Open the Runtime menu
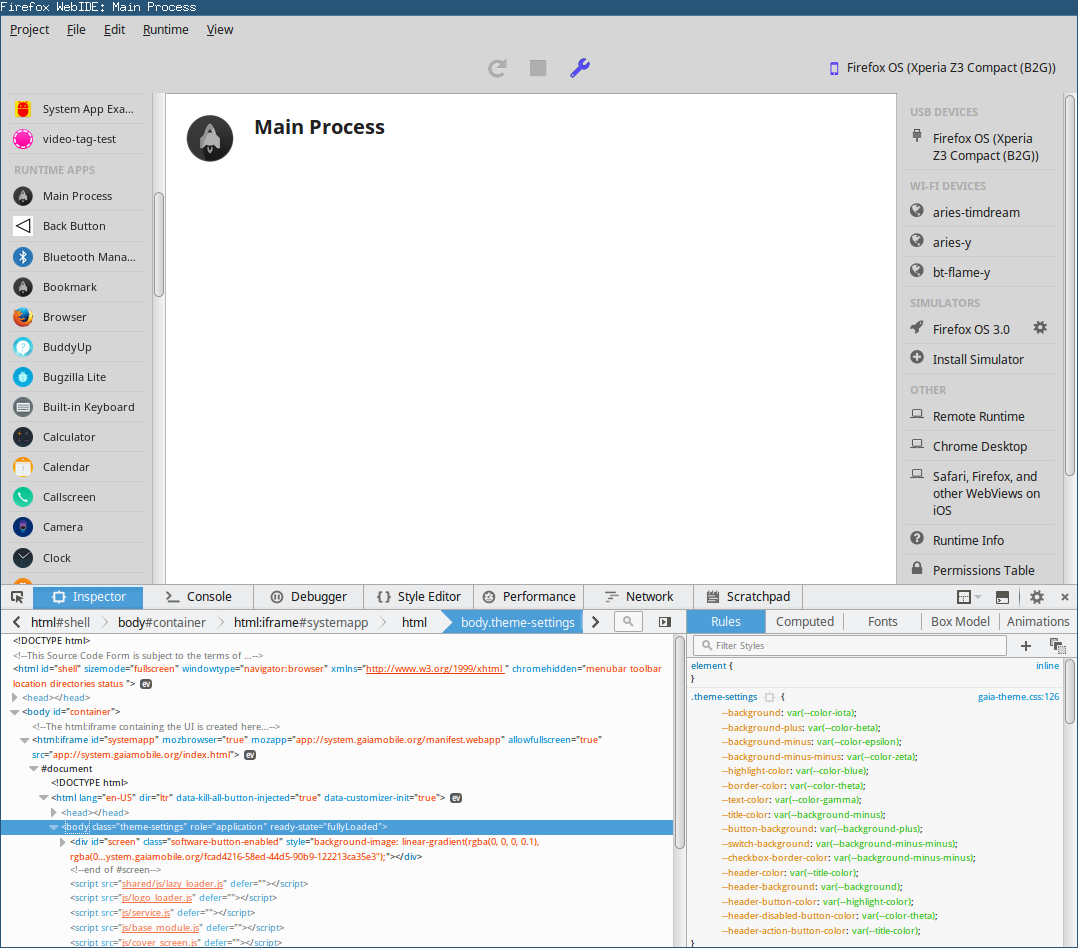The image size is (1078, 948). coord(166,30)
